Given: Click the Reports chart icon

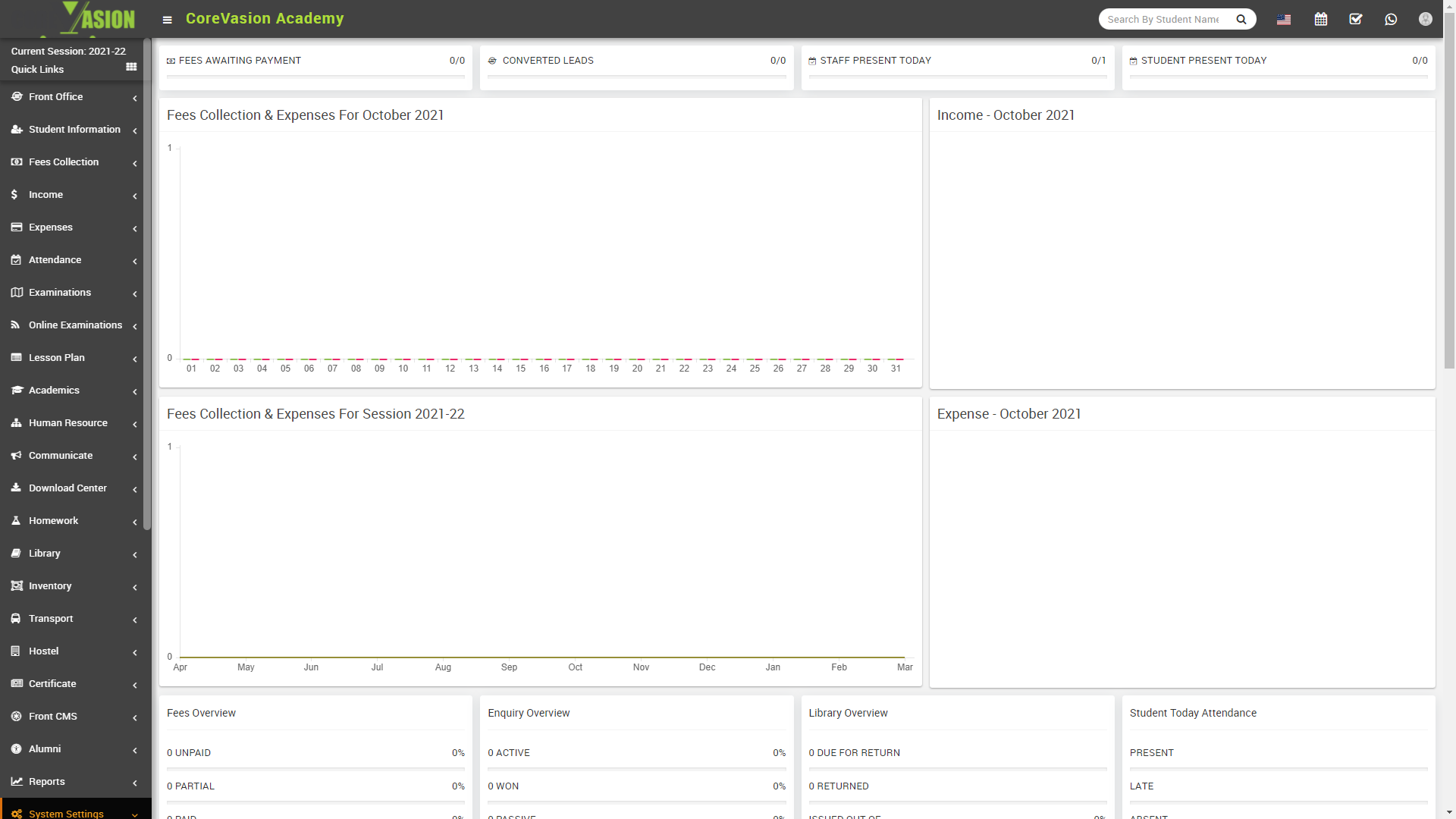Looking at the screenshot, I should point(16,781).
